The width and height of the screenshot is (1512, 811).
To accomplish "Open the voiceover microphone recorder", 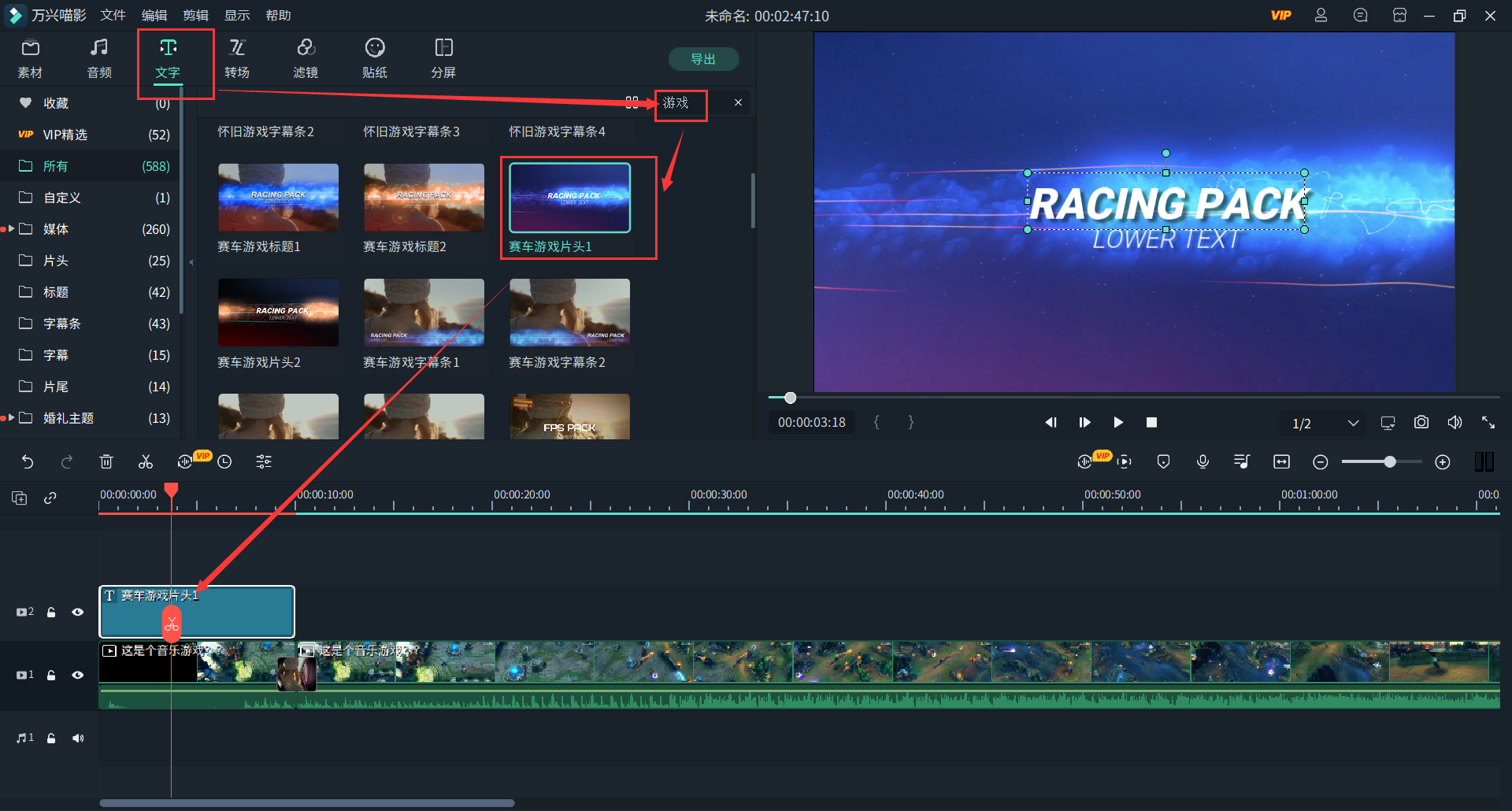I will pyautogui.click(x=1203, y=462).
